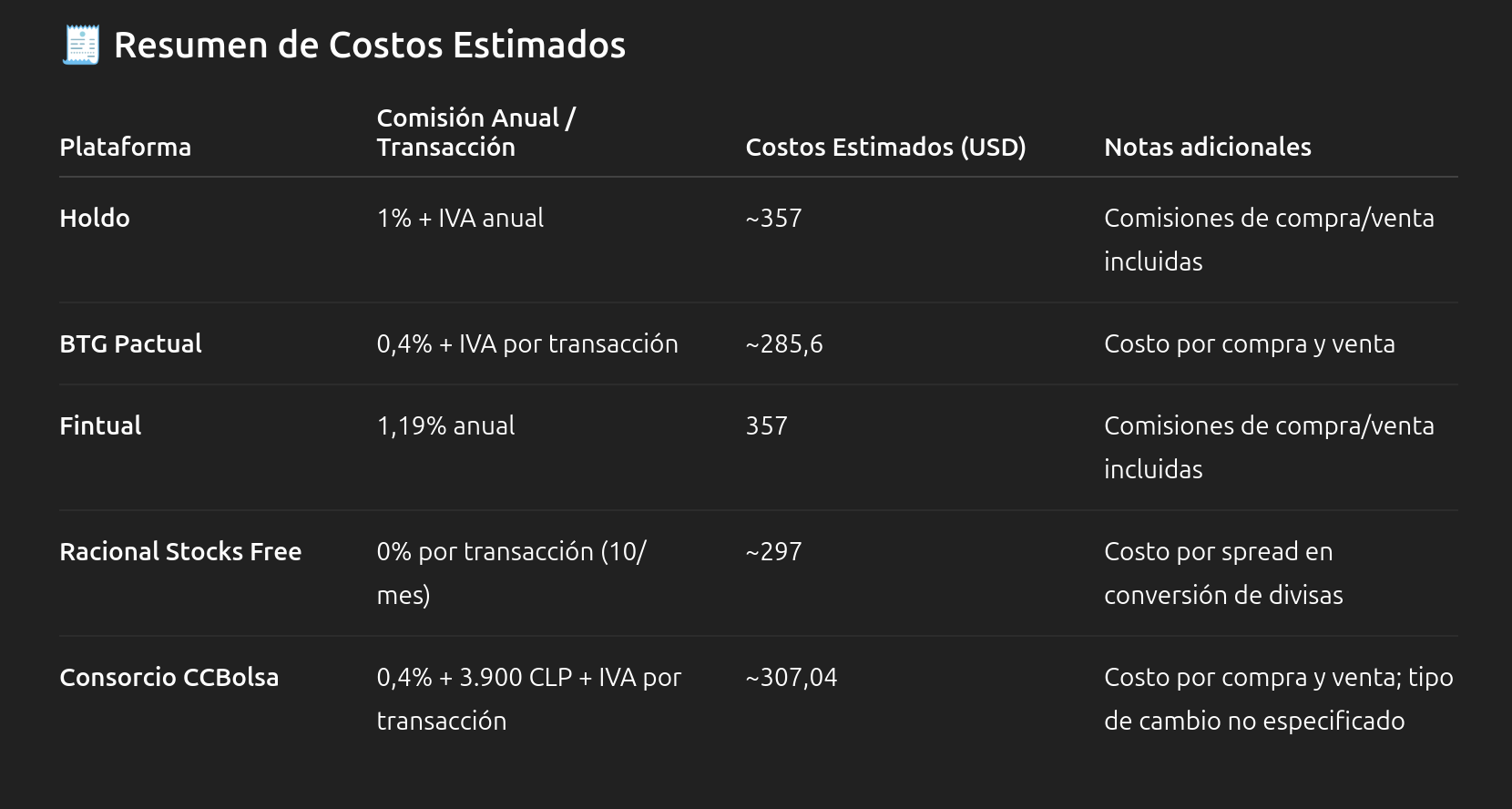This screenshot has width=1512, height=809.
Task: Click the receipt emoji icon beside the heading
Action: (80, 45)
